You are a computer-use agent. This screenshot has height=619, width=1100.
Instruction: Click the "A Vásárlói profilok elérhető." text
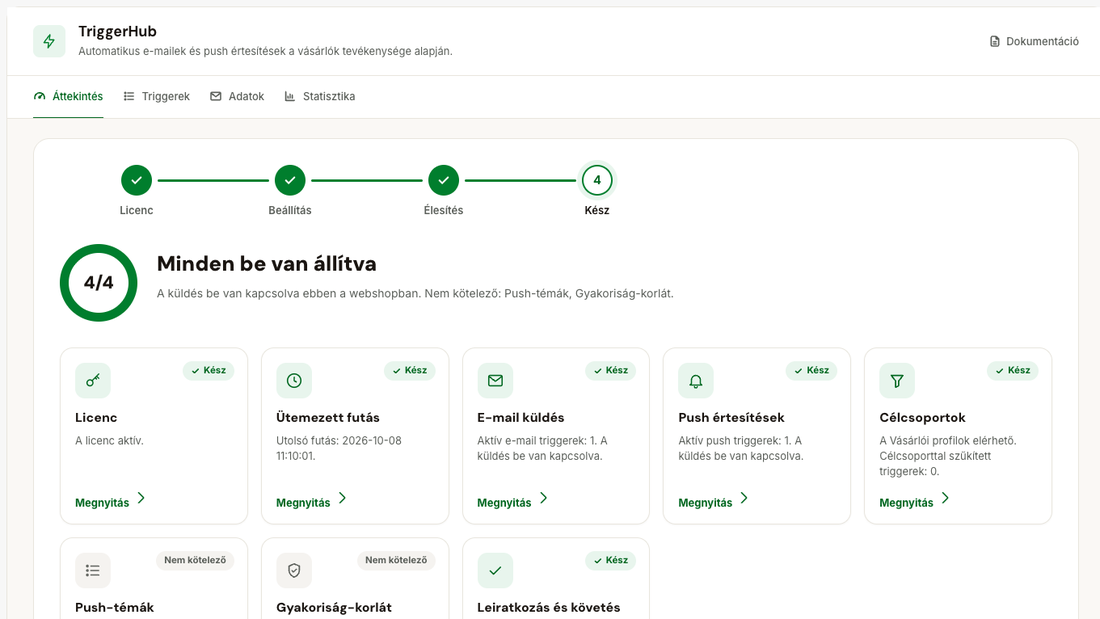tap(948, 441)
